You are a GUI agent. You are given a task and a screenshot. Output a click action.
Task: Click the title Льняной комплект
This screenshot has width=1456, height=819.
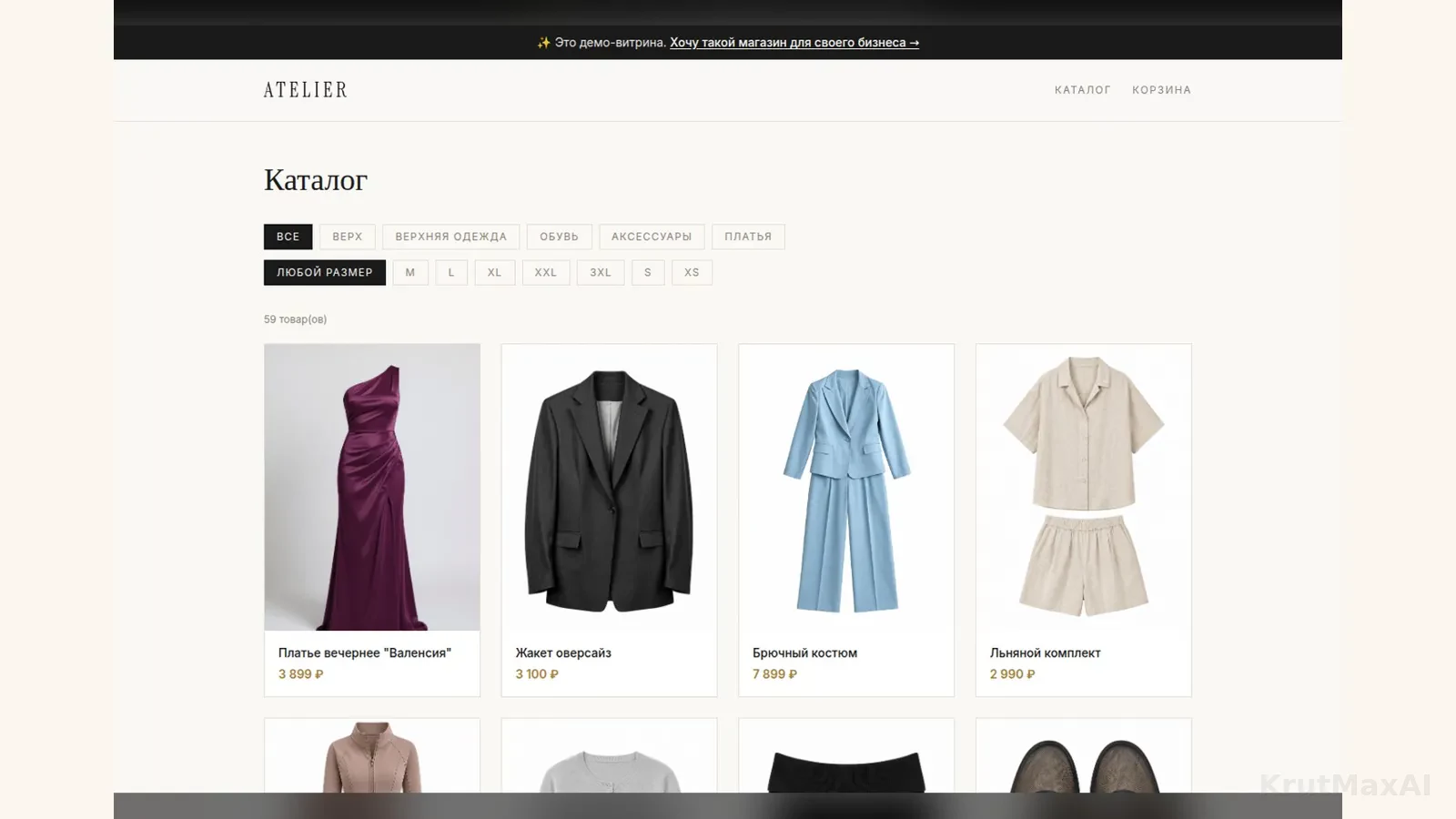pyautogui.click(x=1046, y=652)
